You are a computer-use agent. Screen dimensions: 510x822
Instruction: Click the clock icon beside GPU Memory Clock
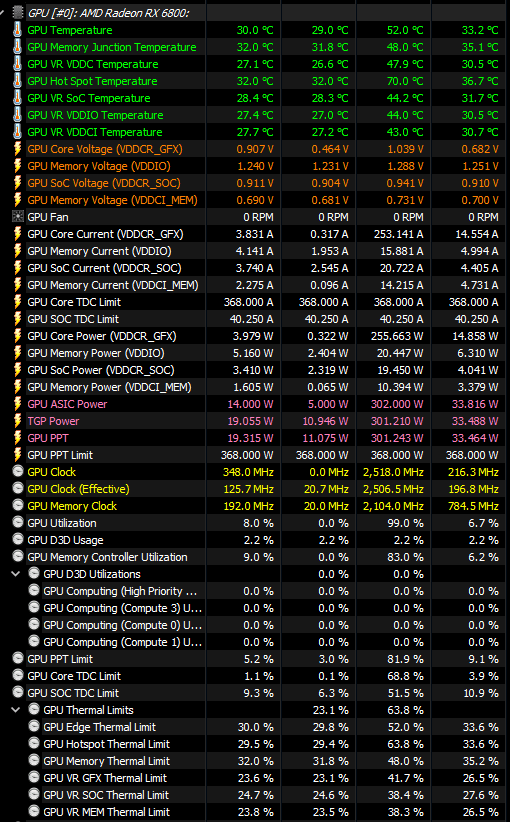[18, 505]
